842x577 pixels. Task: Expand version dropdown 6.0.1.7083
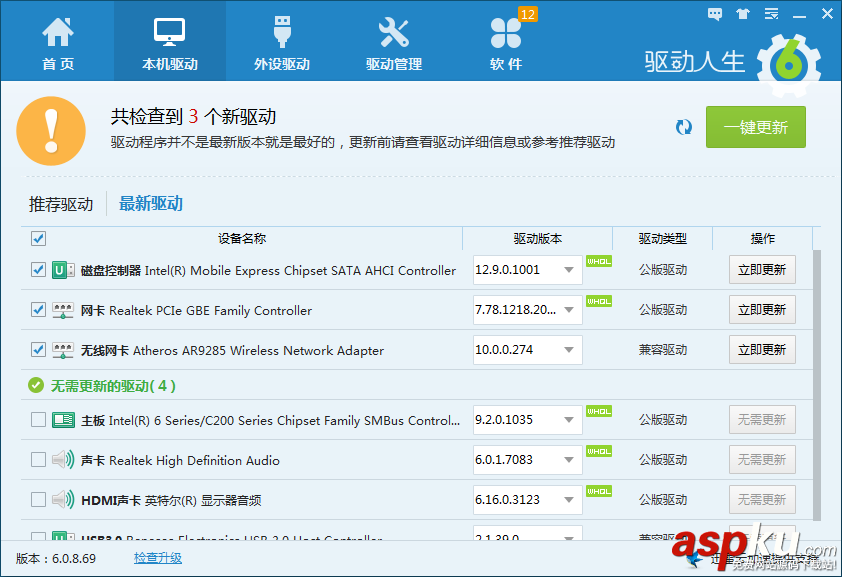[x=569, y=459]
